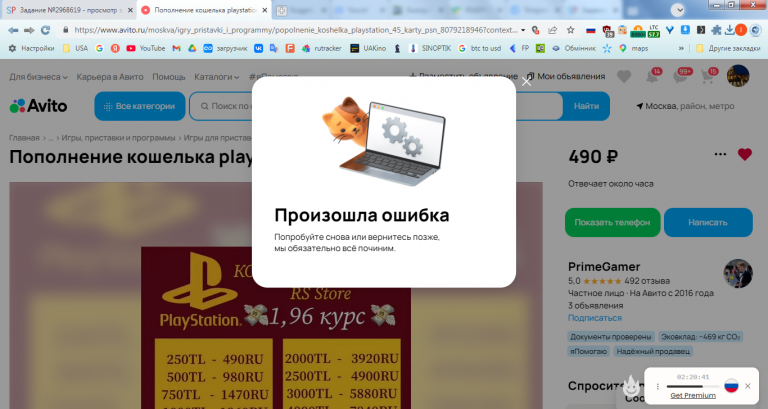768x409 pixels.
Task: Open the tab search dropdown button
Action: pyautogui.click(x=678, y=10)
